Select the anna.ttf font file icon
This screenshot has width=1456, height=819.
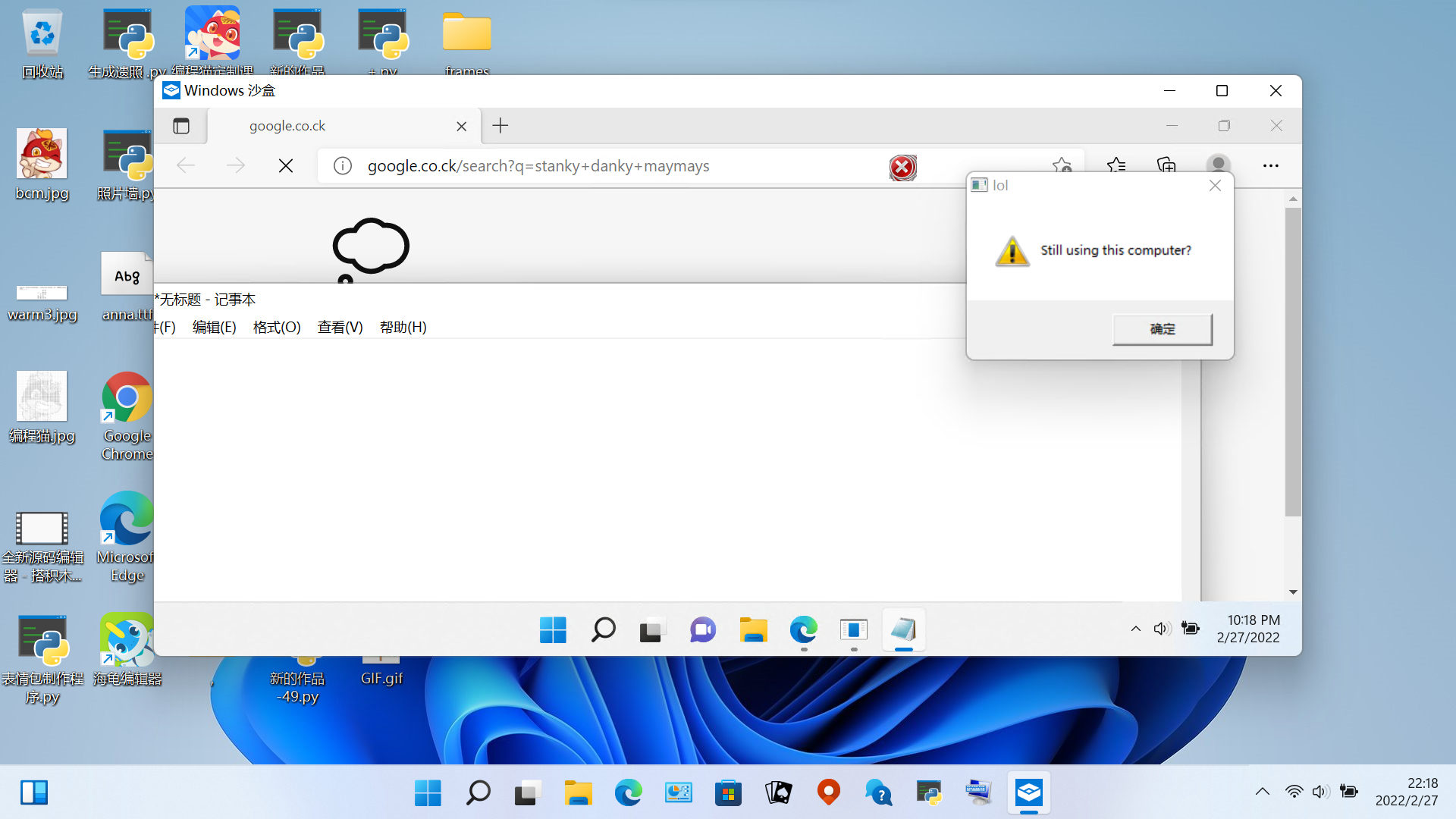(127, 287)
